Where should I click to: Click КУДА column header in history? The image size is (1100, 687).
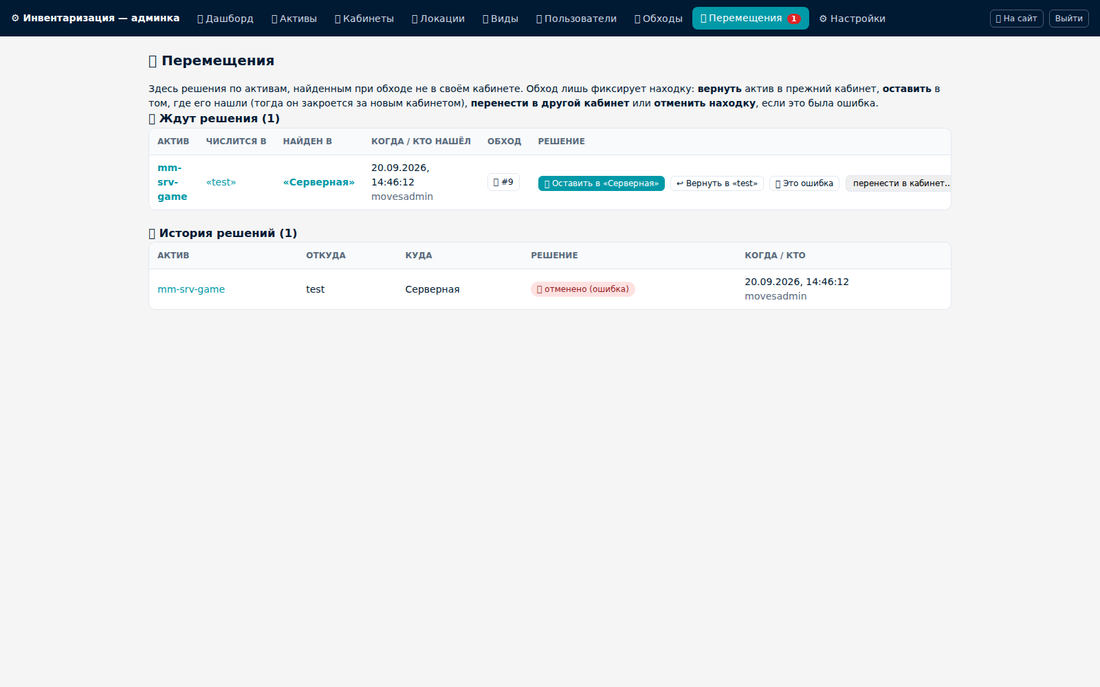coord(418,255)
